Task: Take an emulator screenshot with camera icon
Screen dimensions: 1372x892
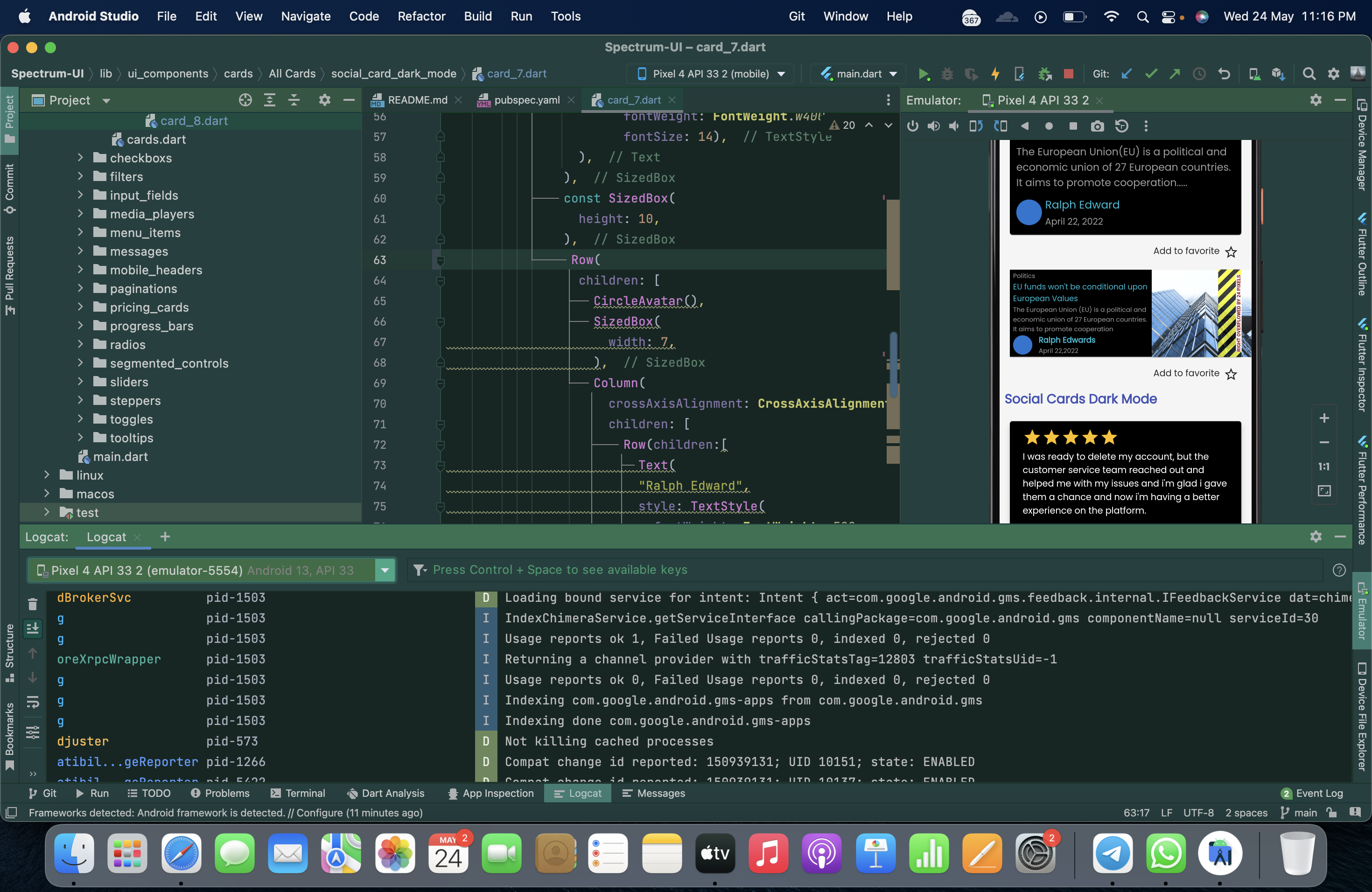Action: [1097, 126]
